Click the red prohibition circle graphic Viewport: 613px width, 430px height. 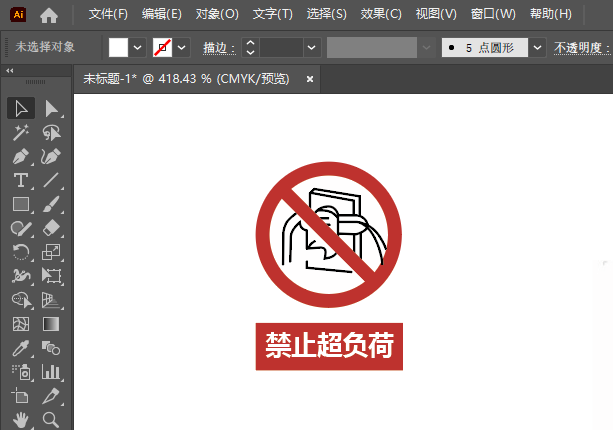click(329, 235)
